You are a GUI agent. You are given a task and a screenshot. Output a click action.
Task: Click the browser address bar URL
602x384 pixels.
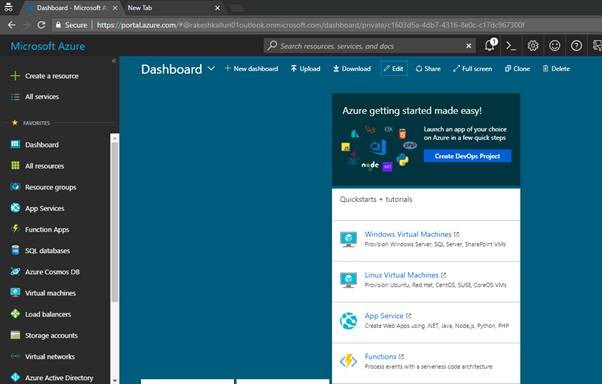click(x=310, y=25)
